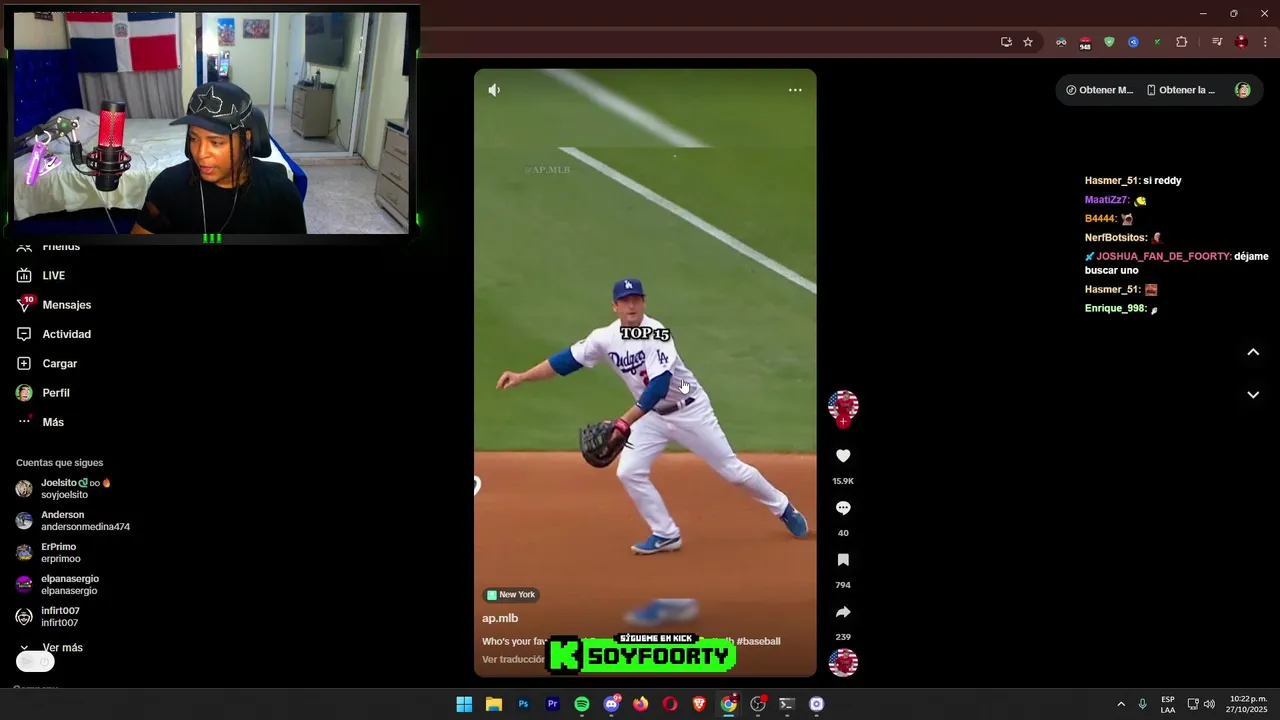
Task: Click chat username Enrique_998
Action: (x=1116, y=308)
